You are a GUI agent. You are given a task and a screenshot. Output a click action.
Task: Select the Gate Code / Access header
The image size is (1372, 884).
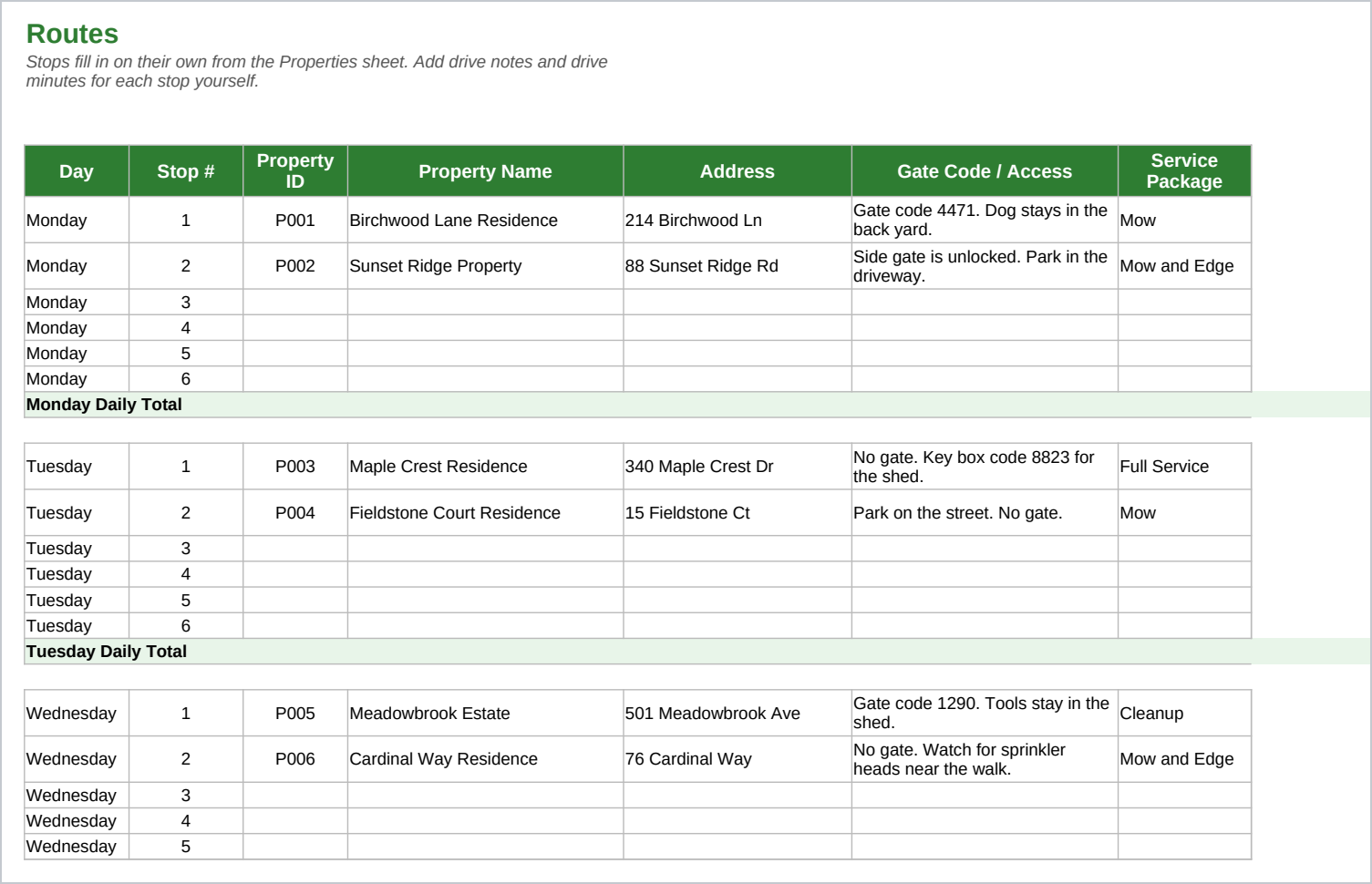coord(985,171)
